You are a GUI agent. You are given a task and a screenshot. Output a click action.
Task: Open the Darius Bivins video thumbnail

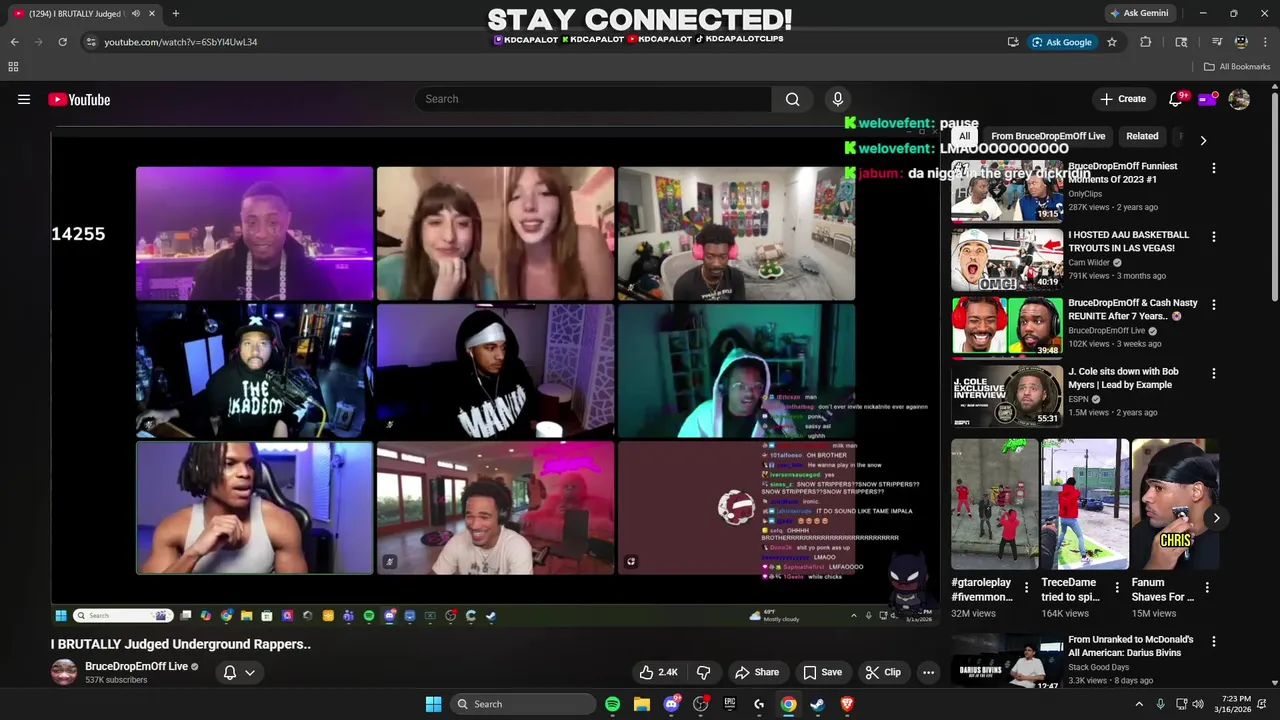(x=1007, y=662)
